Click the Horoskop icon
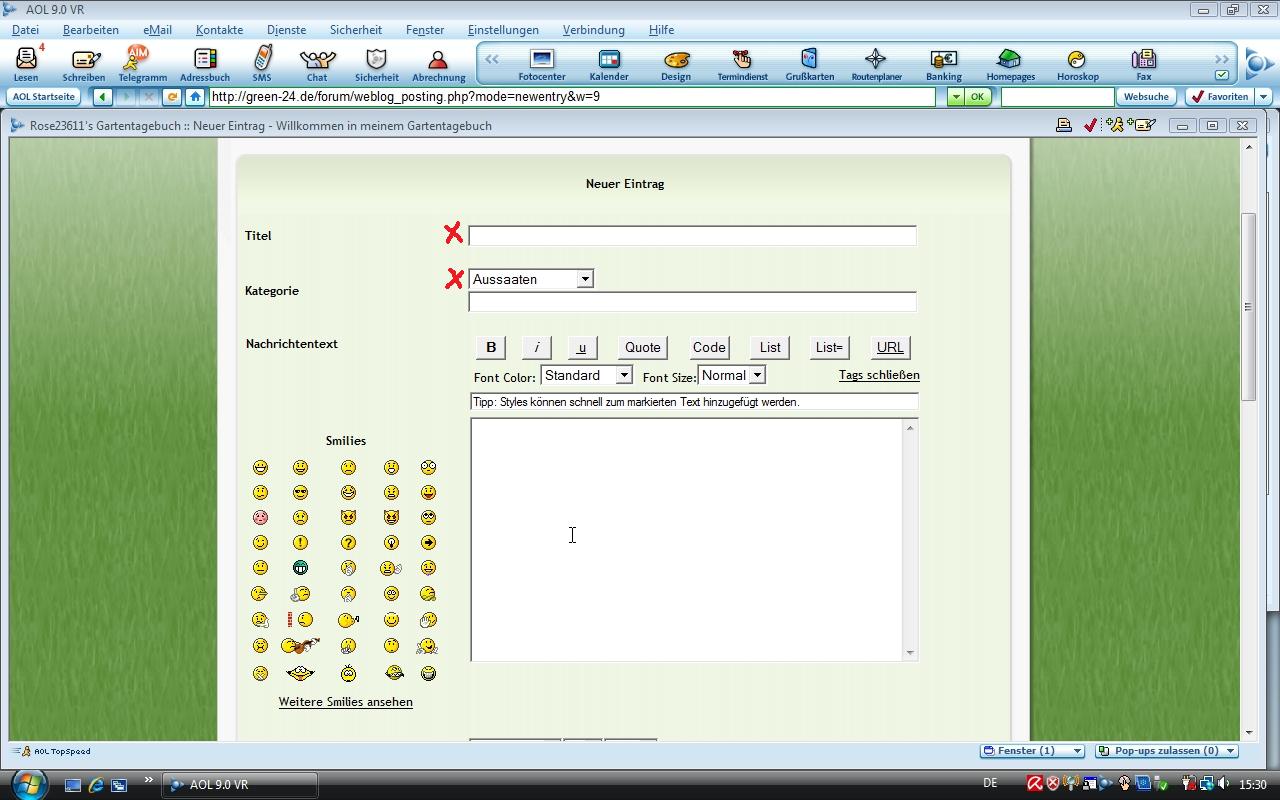The height and width of the screenshot is (800, 1280). [x=1077, y=62]
